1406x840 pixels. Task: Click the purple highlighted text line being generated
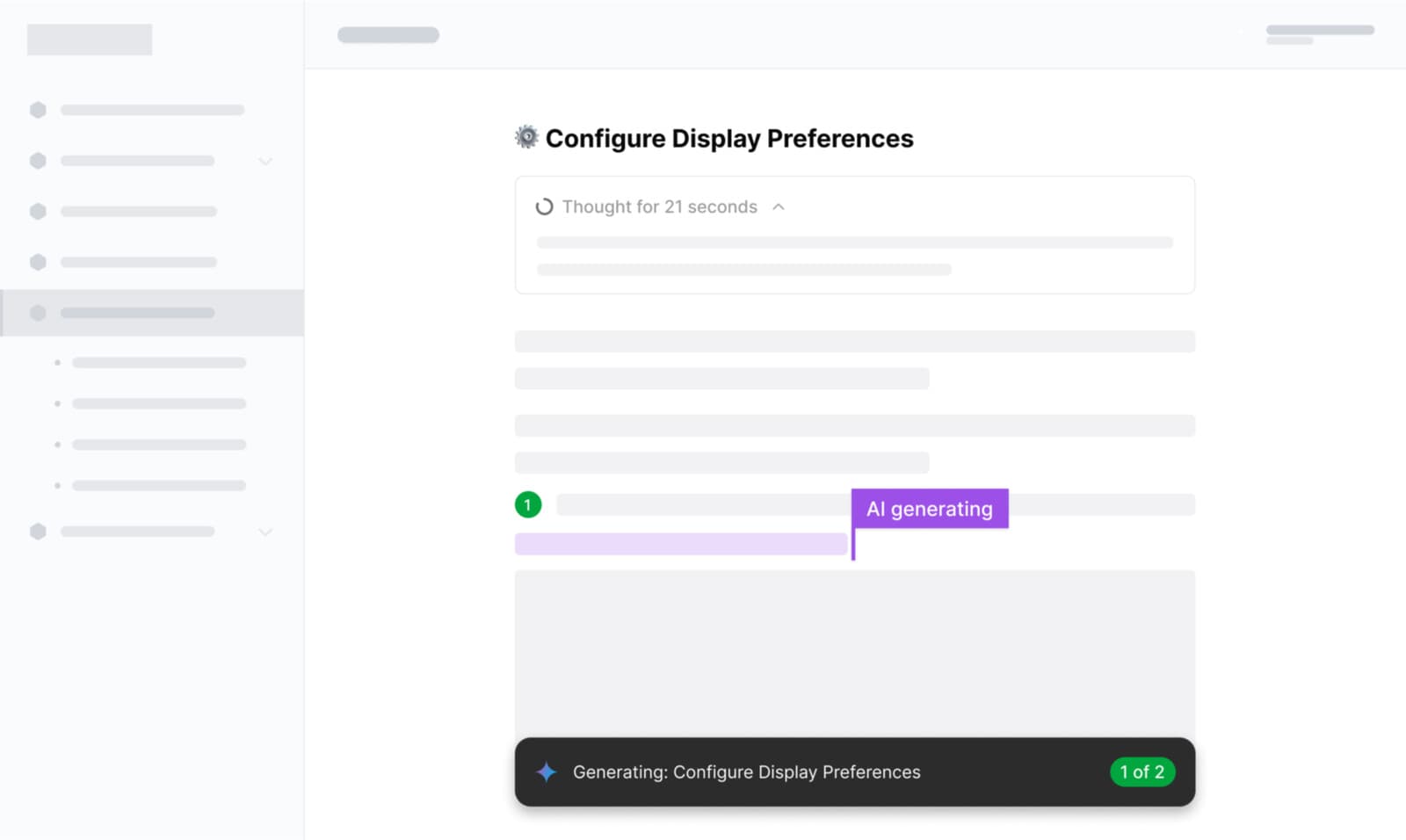tap(681, 544)
